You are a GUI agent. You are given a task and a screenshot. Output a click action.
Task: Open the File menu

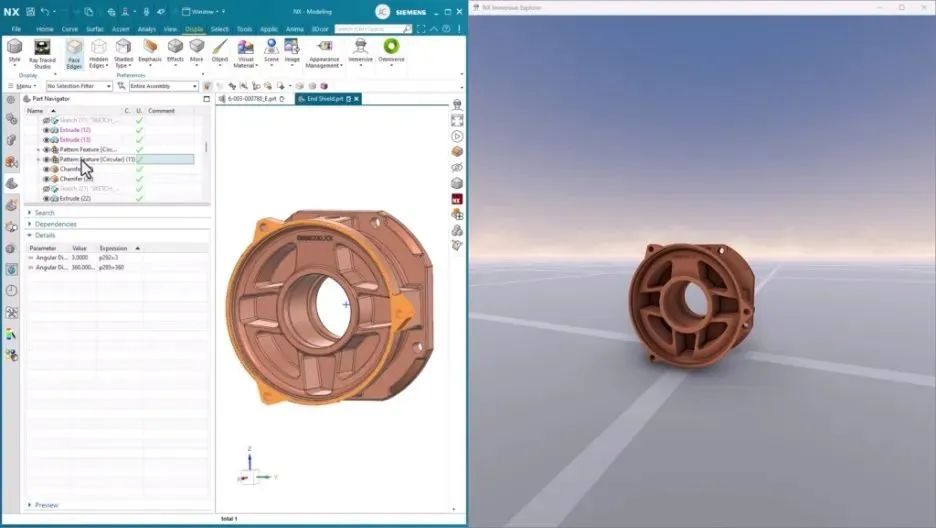click(x=16, y=29)
